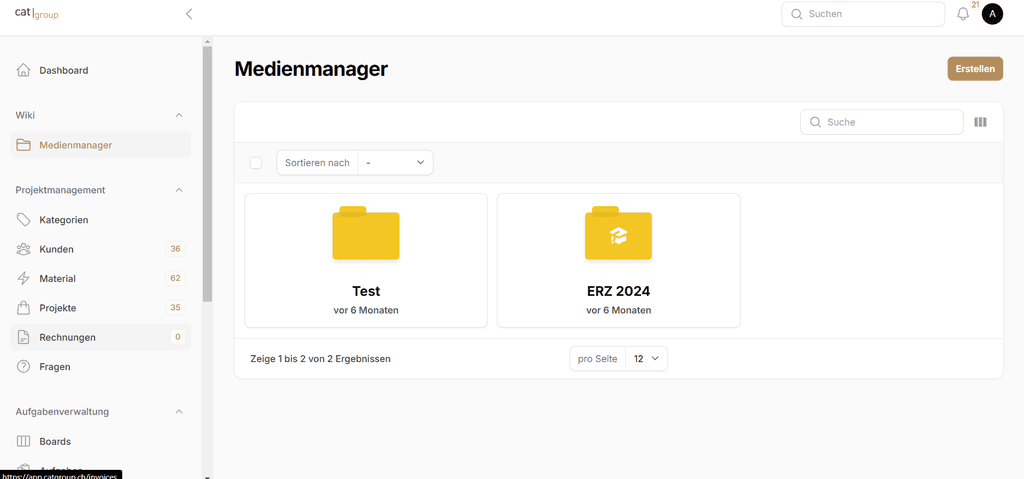Click magnifier icon in Suche field
Viewport: 1024px width, 479px height.
(815, 122)
